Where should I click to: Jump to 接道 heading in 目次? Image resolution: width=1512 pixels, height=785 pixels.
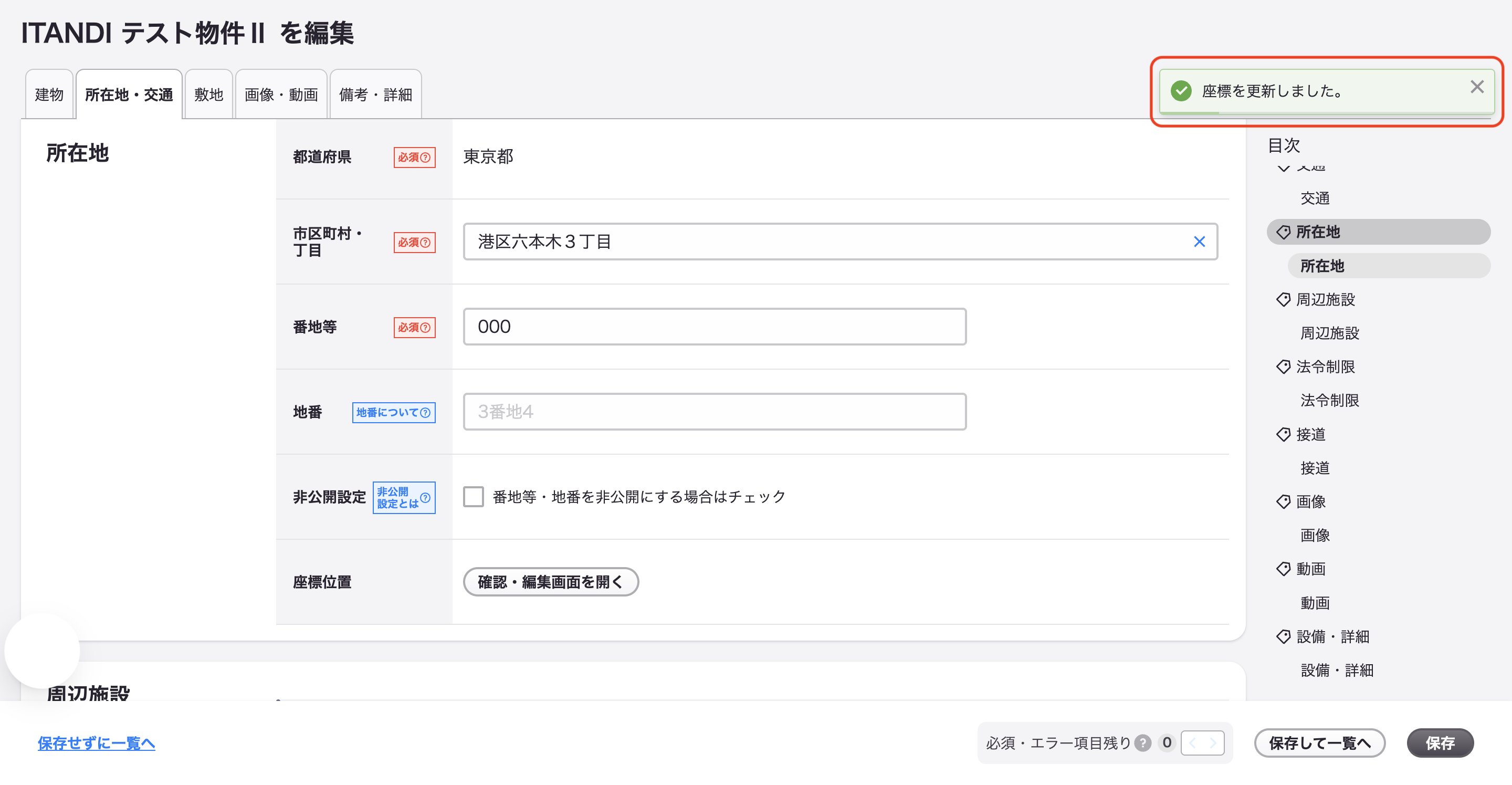point(1311,434)
